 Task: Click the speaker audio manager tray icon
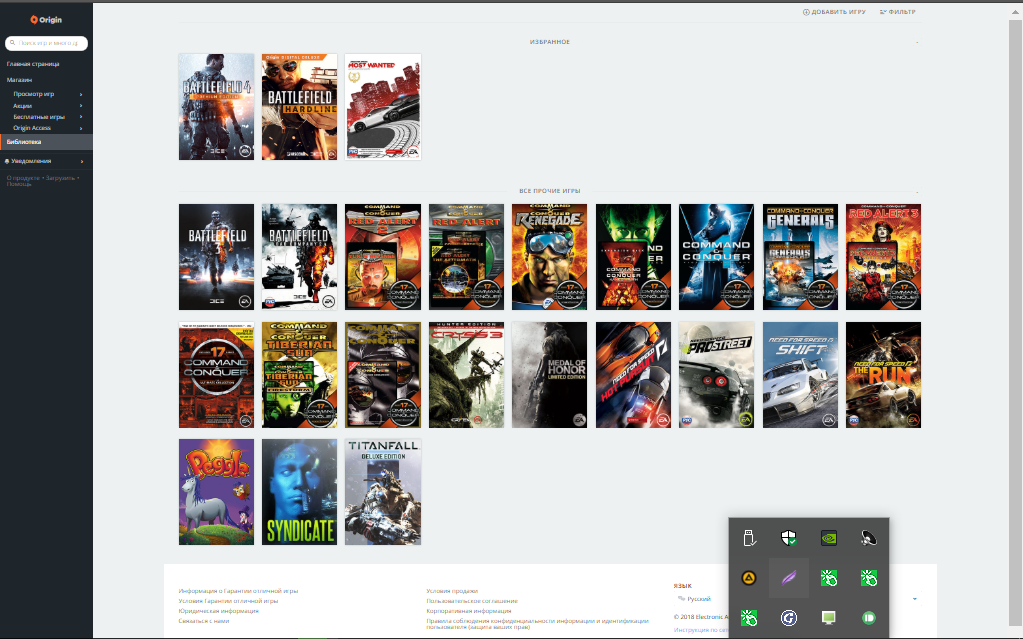[x=868, y=538]
